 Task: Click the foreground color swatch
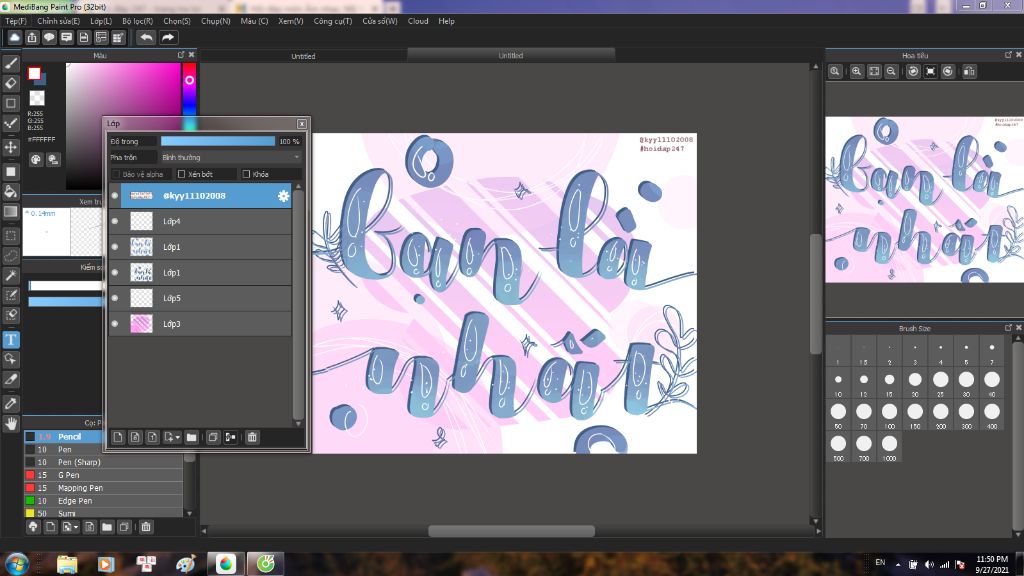coord(34,73)
